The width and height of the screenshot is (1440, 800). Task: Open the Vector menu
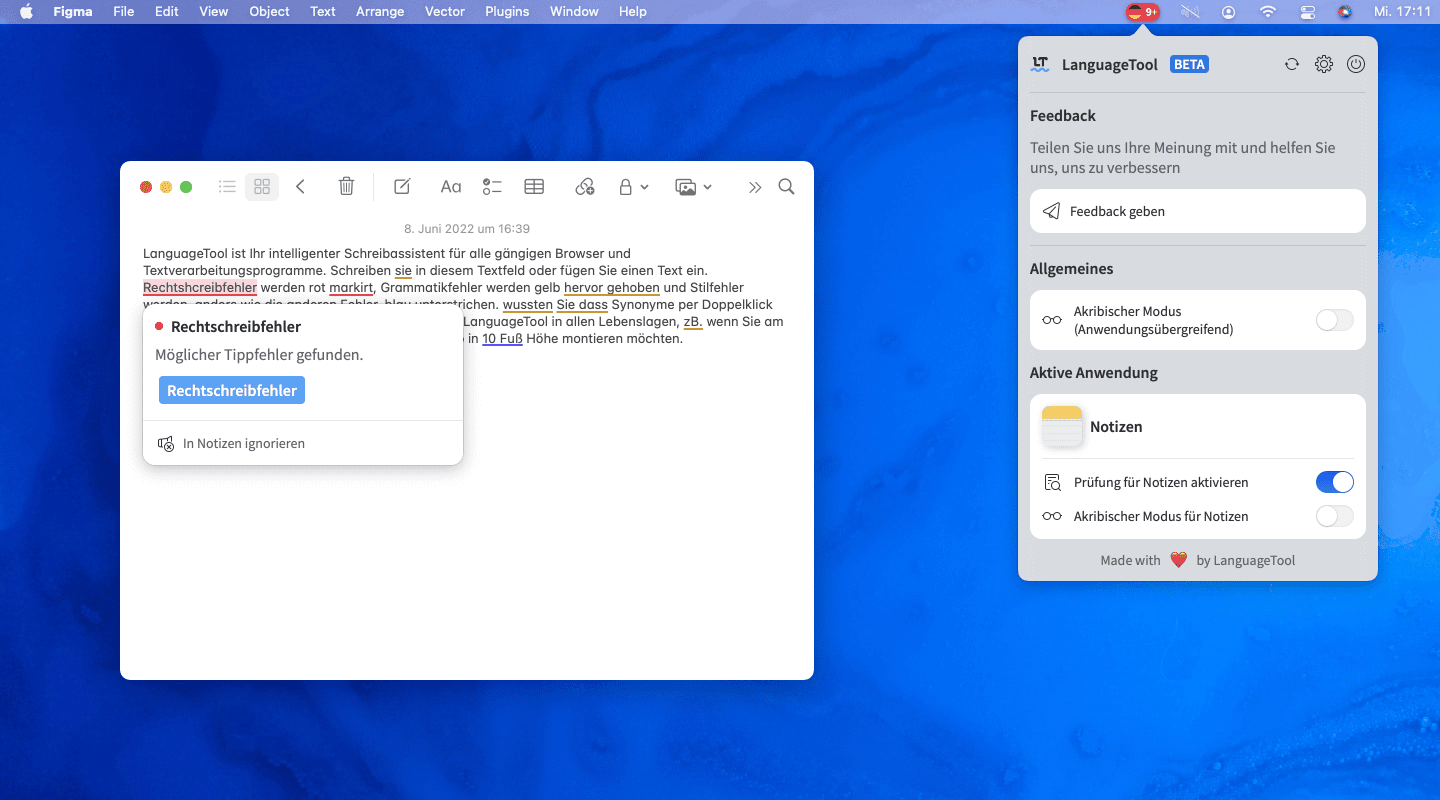click(445, 12)
